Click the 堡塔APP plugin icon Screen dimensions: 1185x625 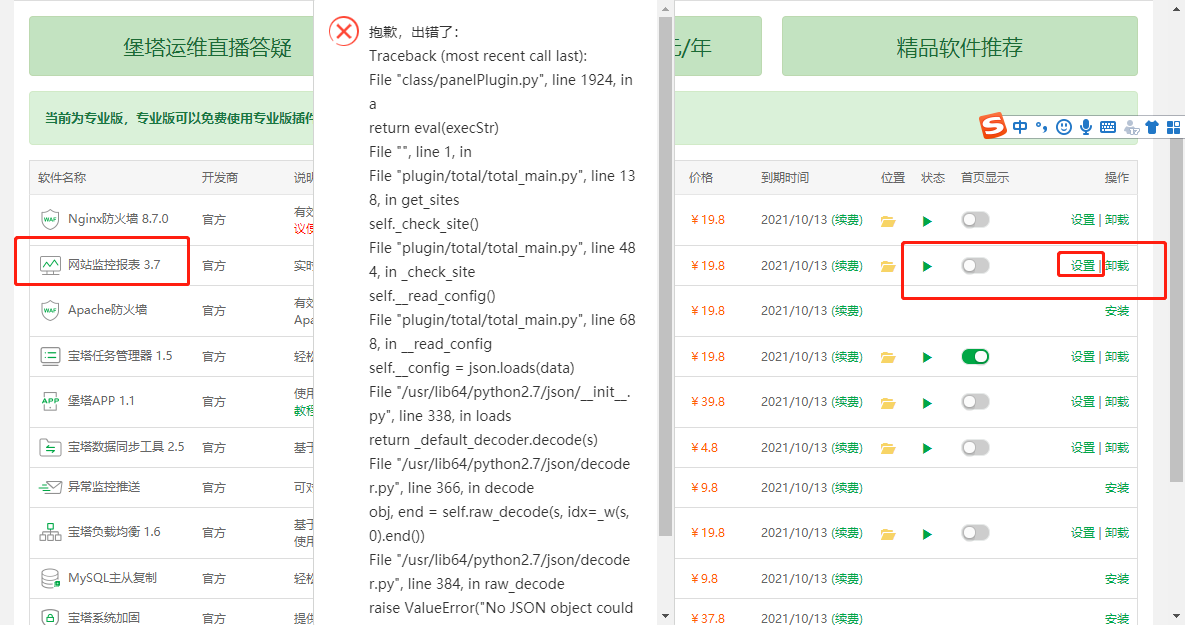[x=50, y=401]
